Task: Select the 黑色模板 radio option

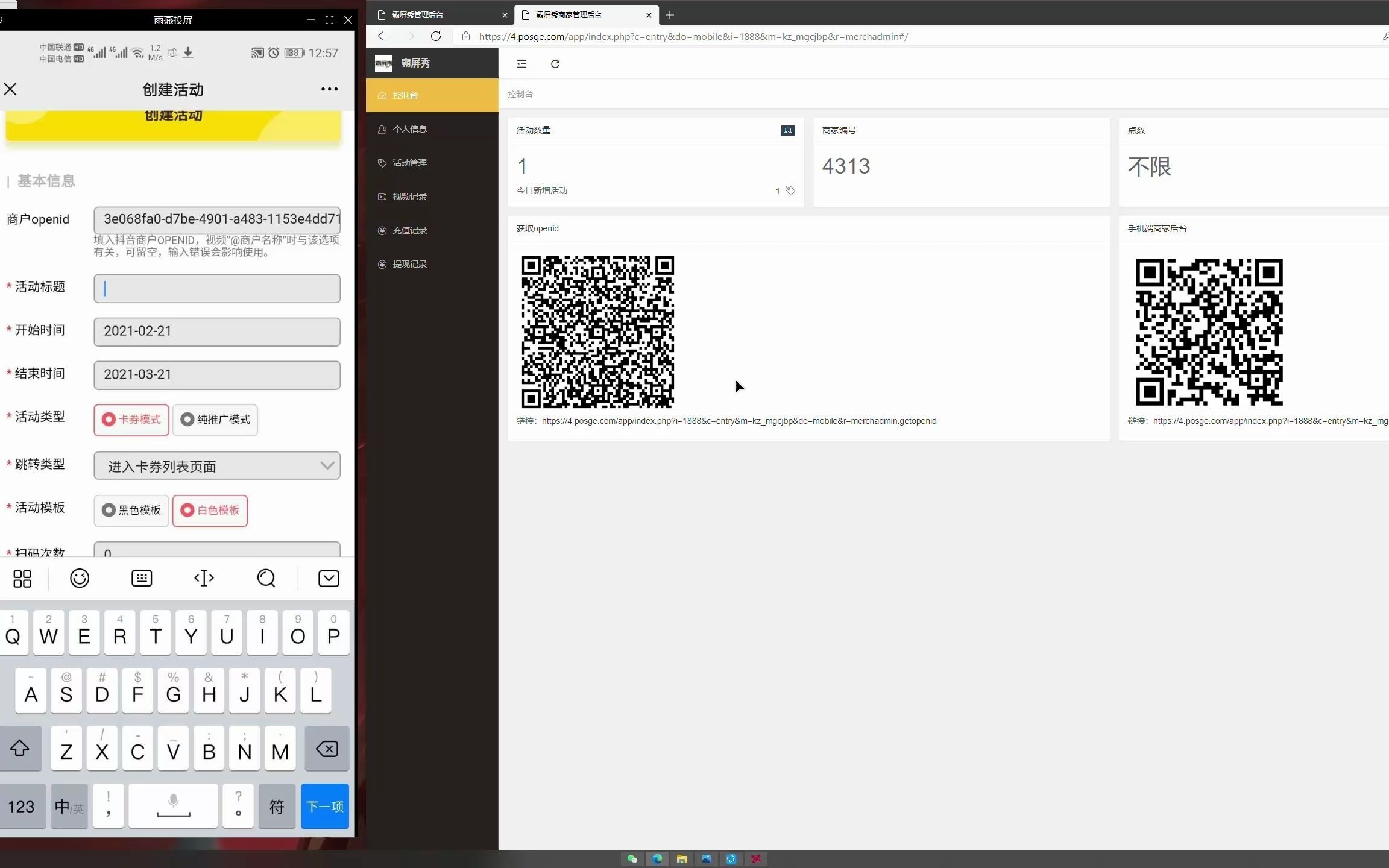Action: (x=131, y=511)
